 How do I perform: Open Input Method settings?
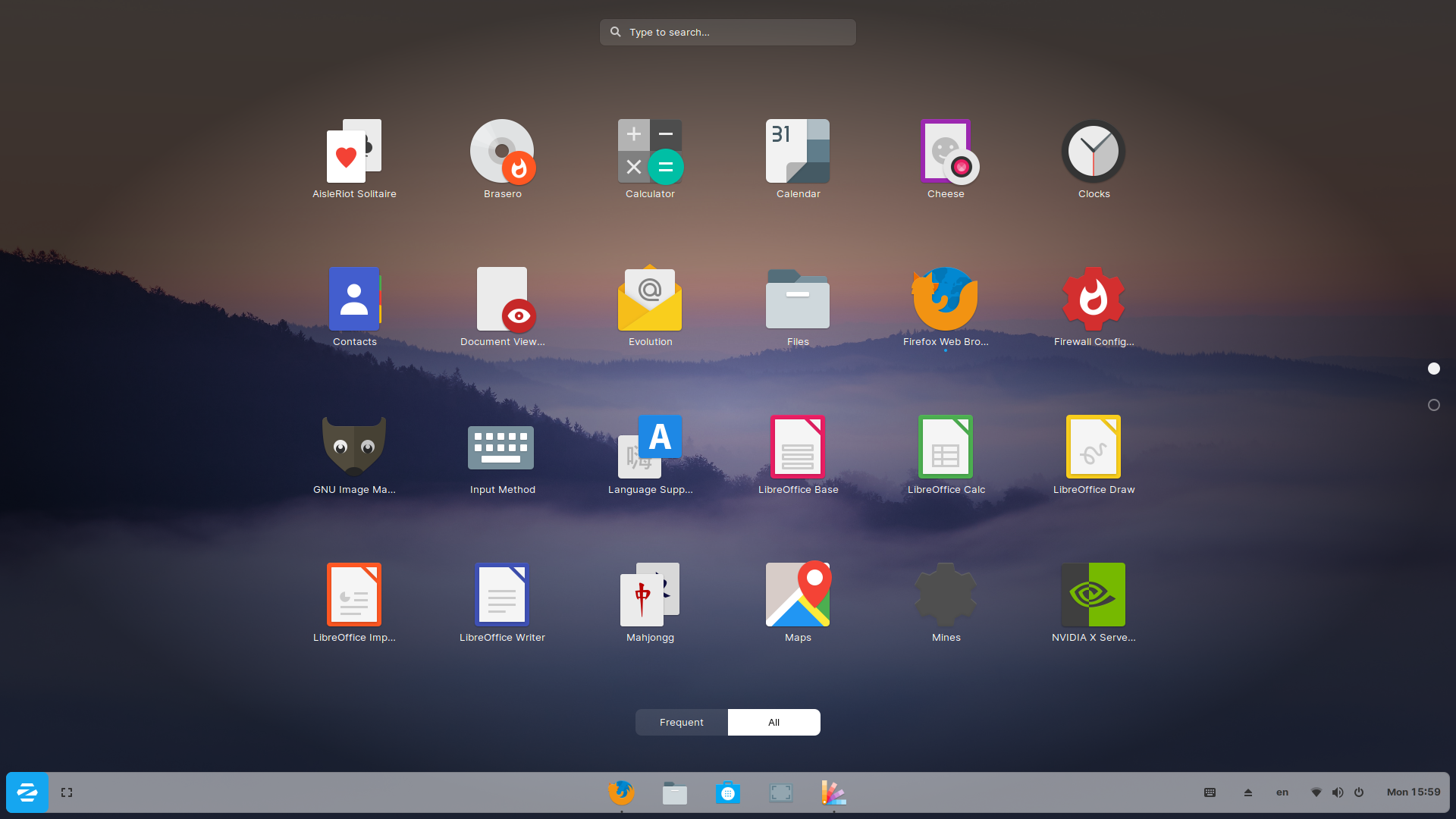click(x=502, y=454)
